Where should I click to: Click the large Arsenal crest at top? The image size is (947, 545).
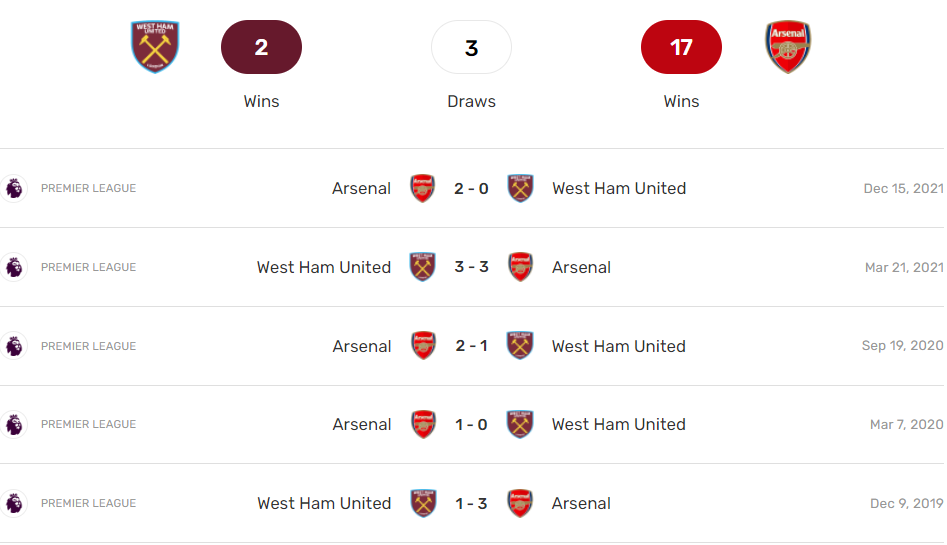click(788, 47)
